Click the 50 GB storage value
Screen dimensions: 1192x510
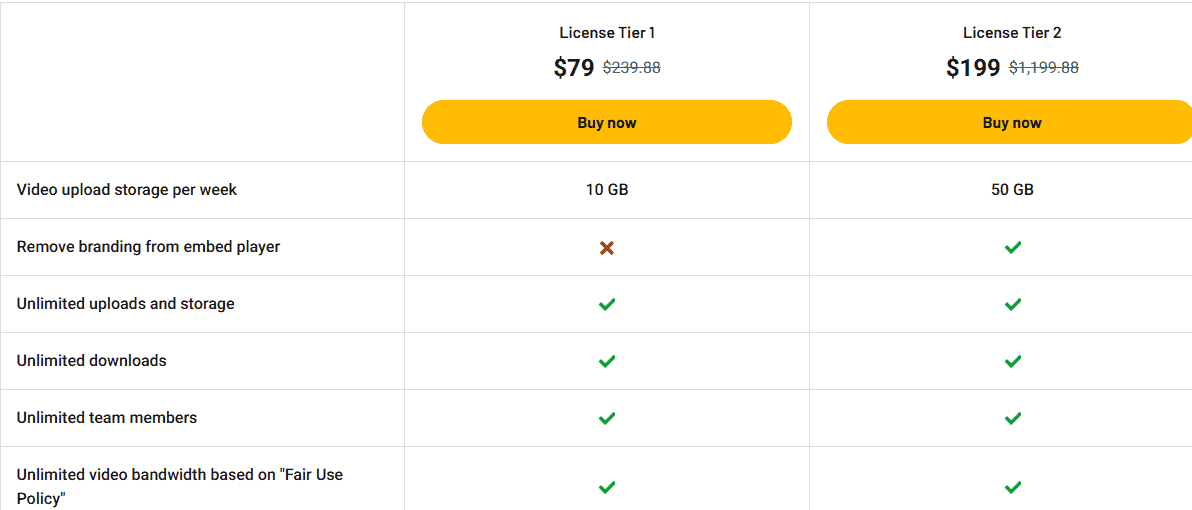1012,190
